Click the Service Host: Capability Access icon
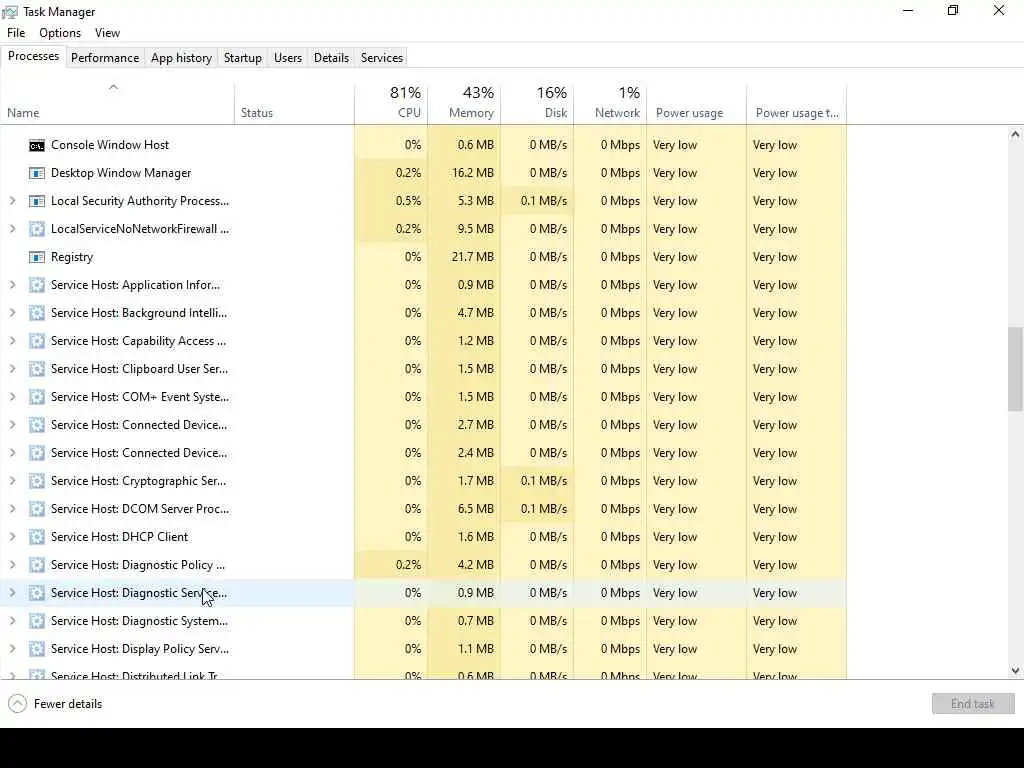Viewport: 1024px width, 768px height. 37,342
